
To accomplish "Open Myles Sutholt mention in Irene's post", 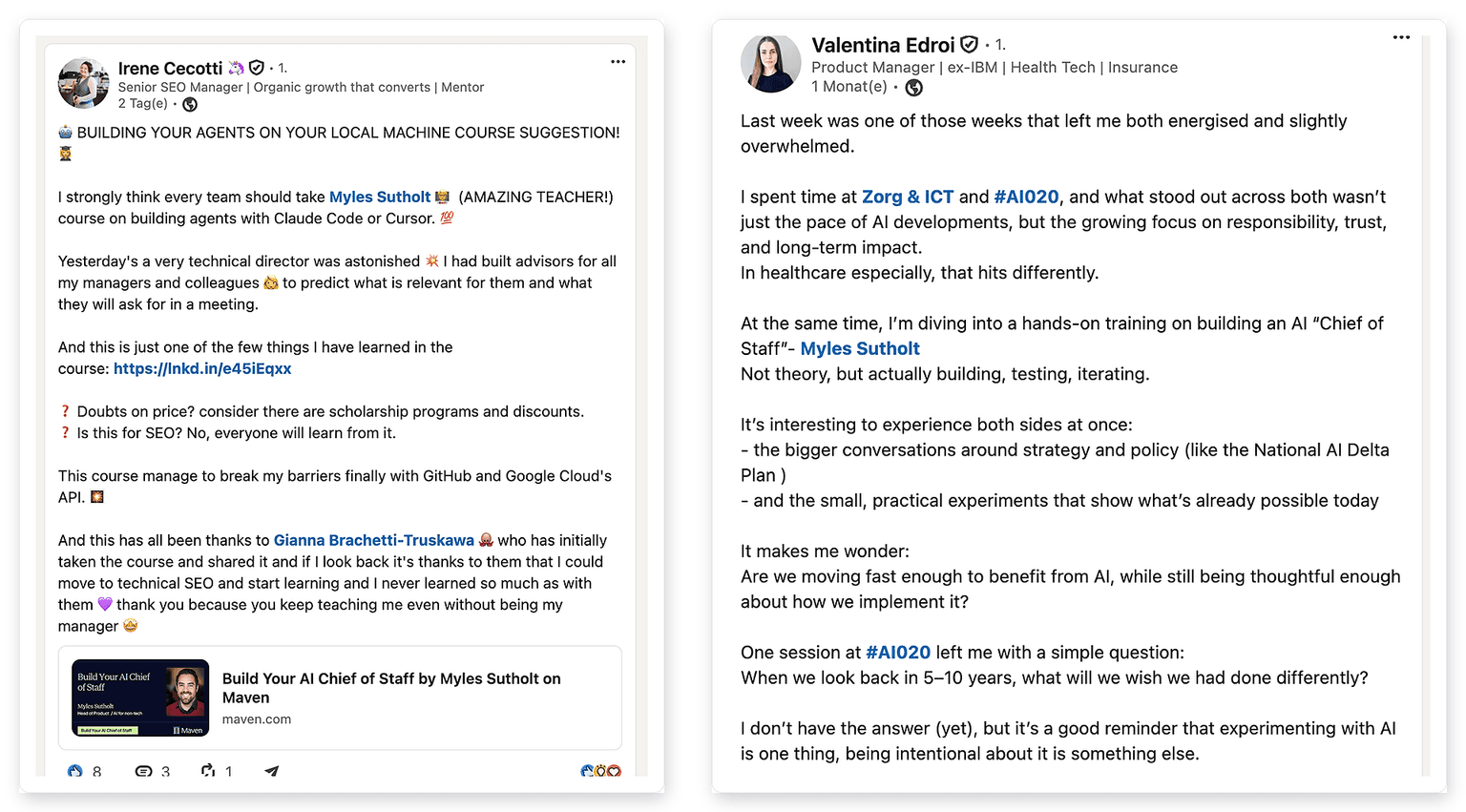I will click(380, 197).
